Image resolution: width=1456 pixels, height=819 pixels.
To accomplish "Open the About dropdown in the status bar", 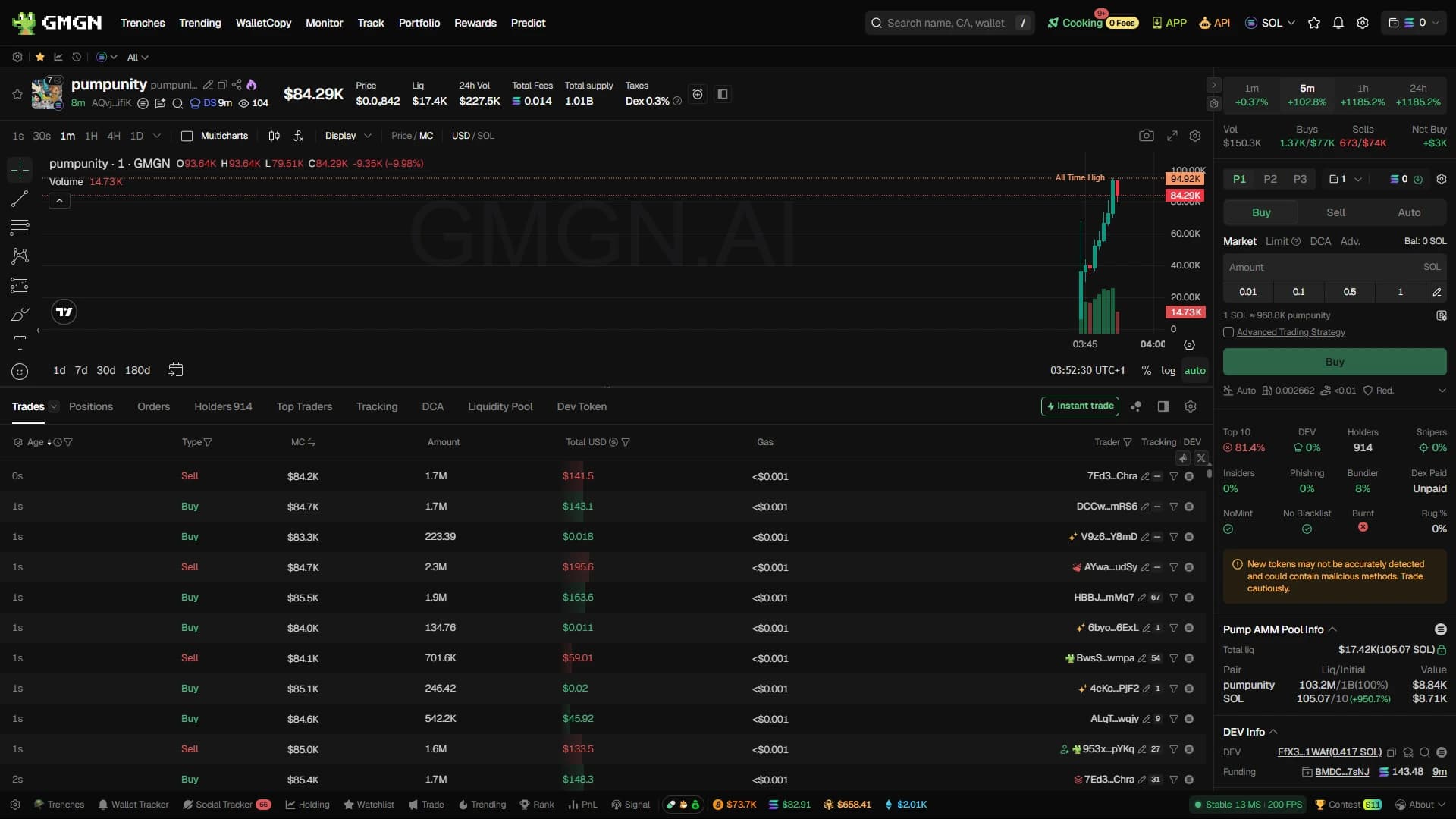I will point(1421,805).
